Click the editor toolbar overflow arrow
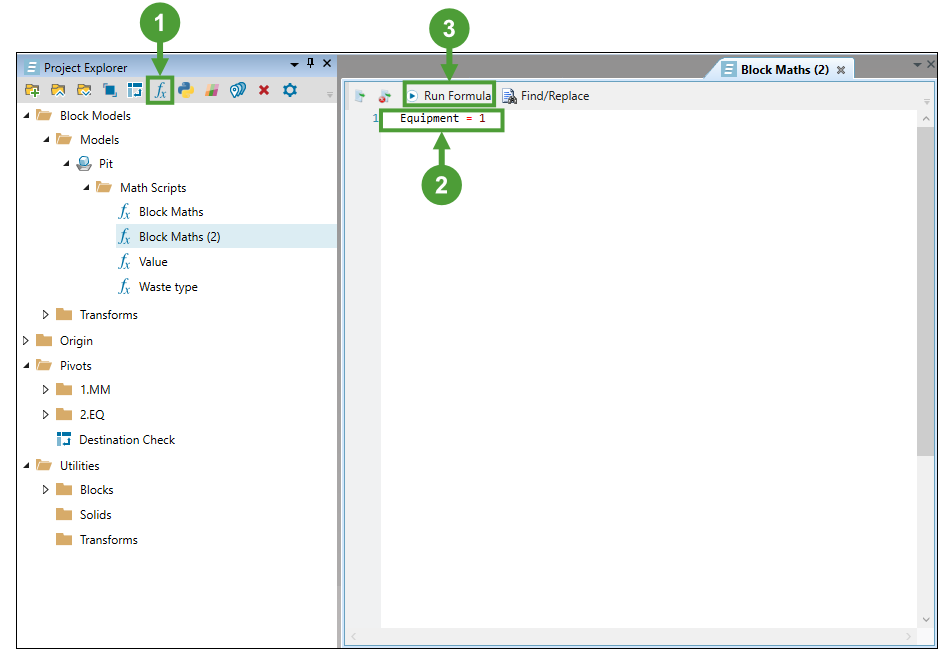The height and width of the screenshot is (652, 941). pyautogui.click(x=927, y=101)
